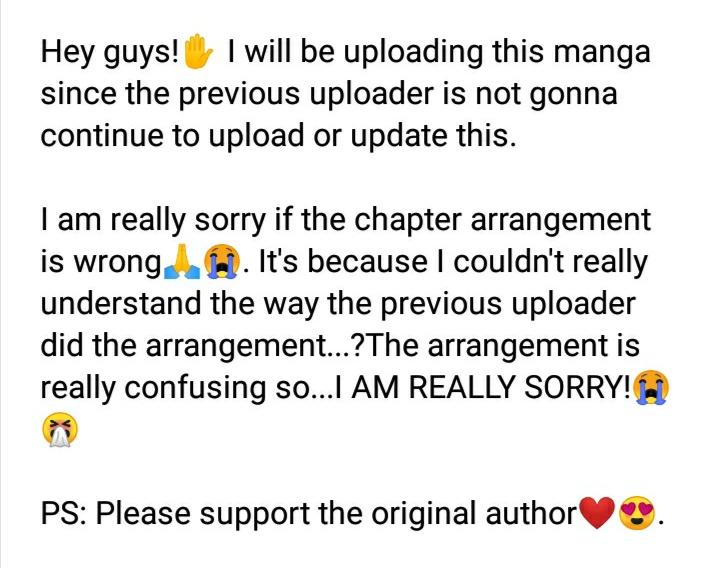Viewport: 710px width, 568px height.
Task: Click 'understand the way' text
Action: (180, 303)
